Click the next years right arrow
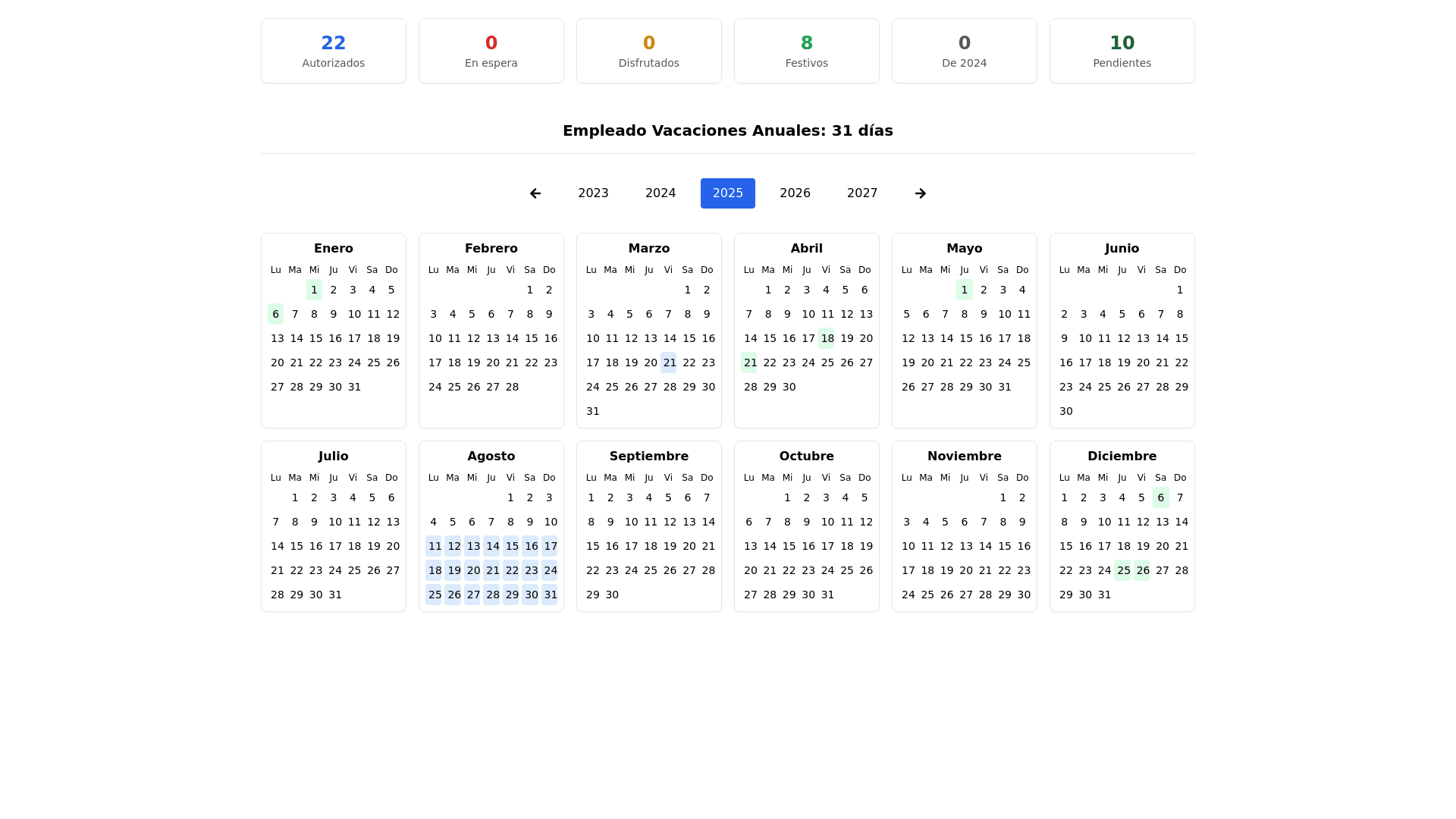The height and width of the screenshot is (819, 1456). click(x=920, y=193)
